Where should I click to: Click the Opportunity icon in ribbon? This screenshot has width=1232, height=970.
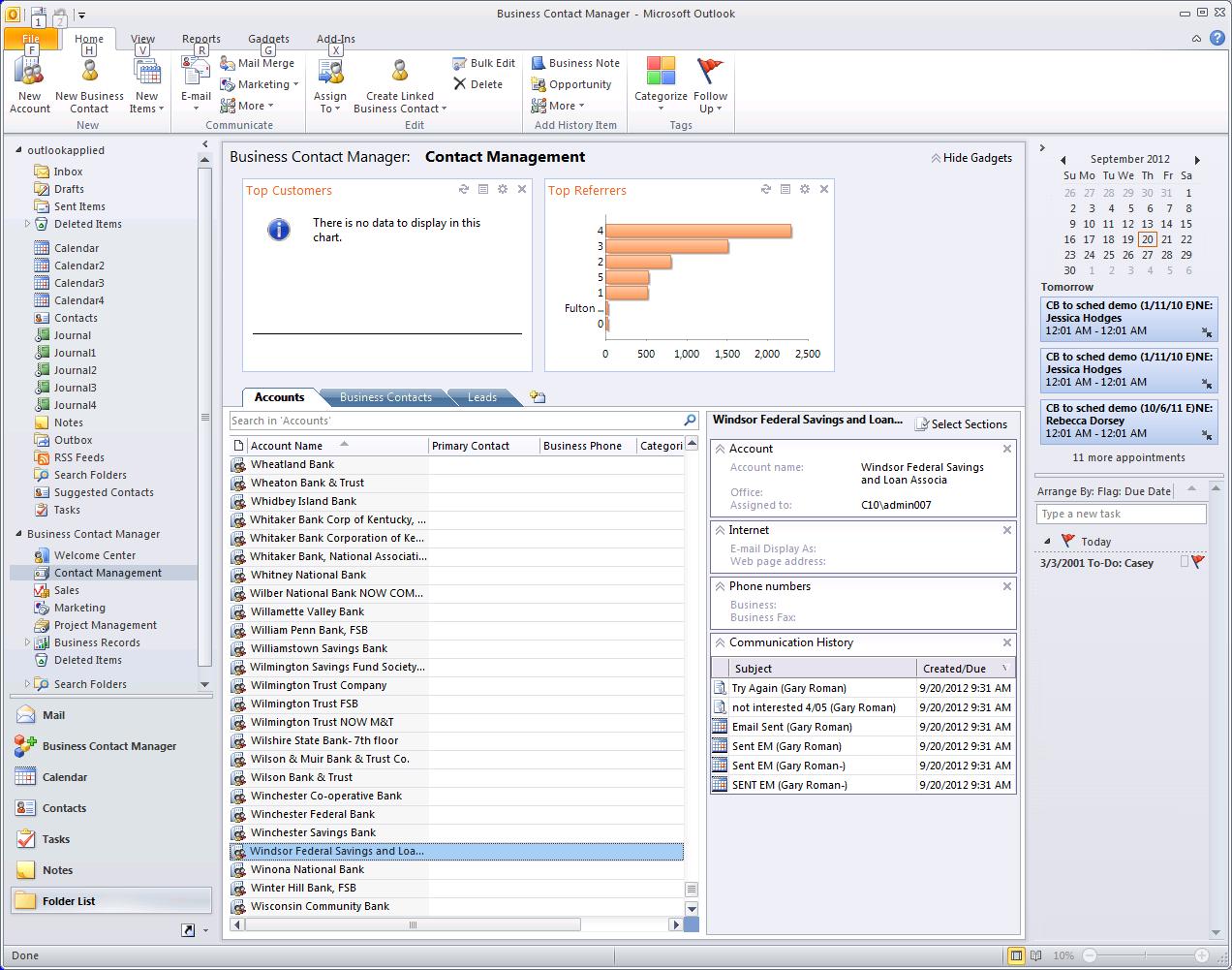[570, 84]
